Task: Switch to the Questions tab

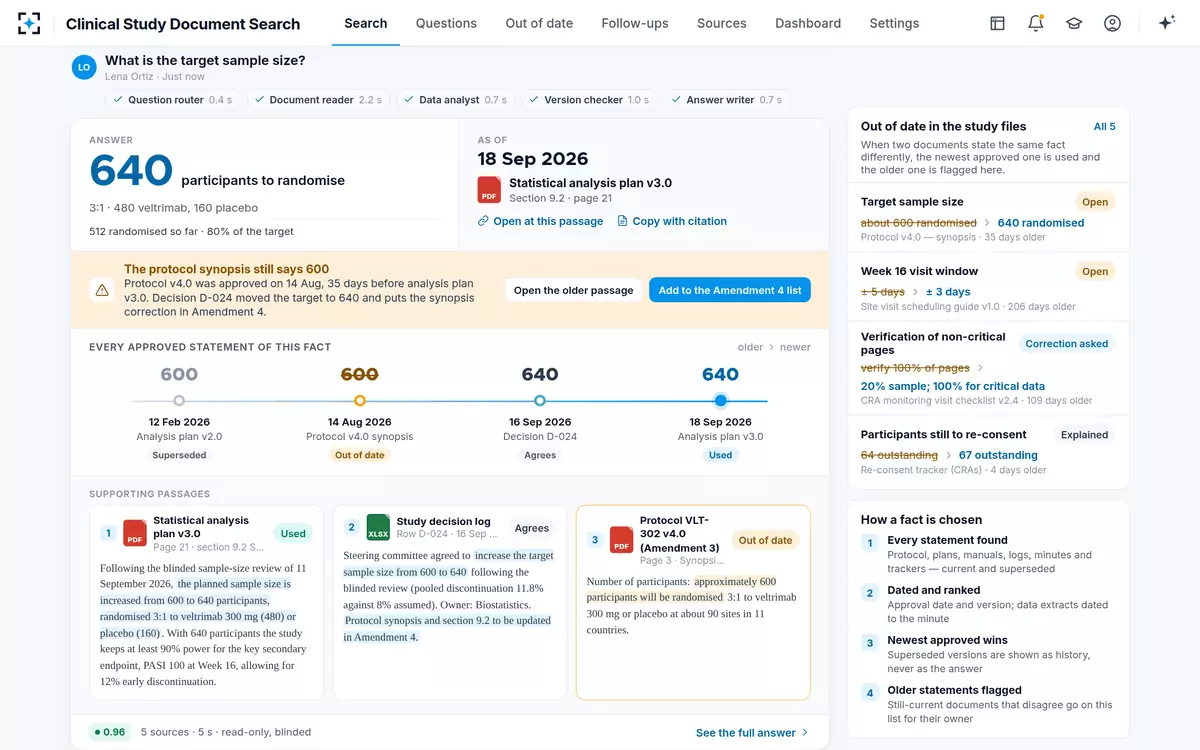Action: pos(446,23)
